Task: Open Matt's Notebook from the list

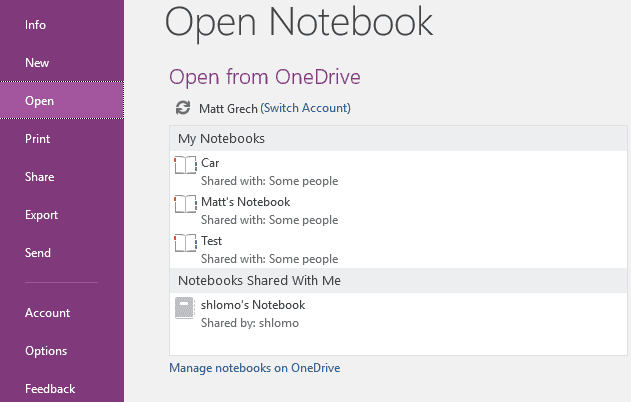Action: click(x=398, y=210)
